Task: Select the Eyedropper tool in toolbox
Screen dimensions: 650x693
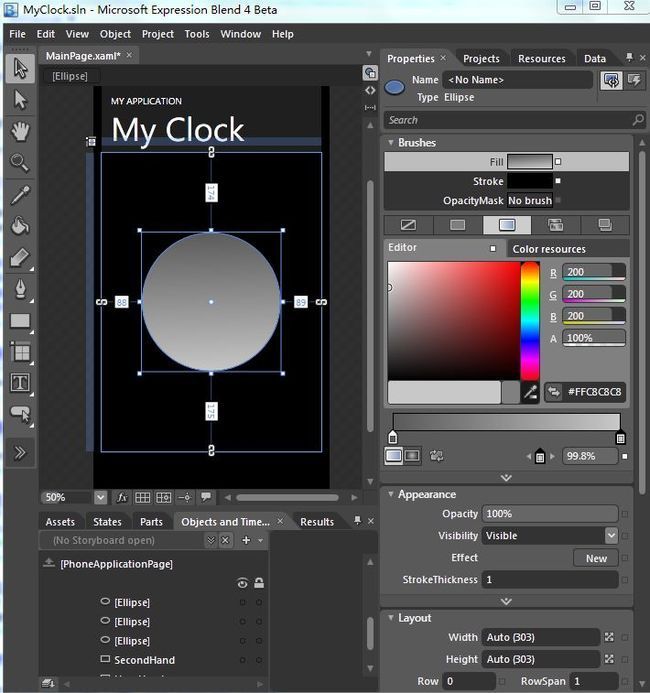Action: tap(20, 195)
